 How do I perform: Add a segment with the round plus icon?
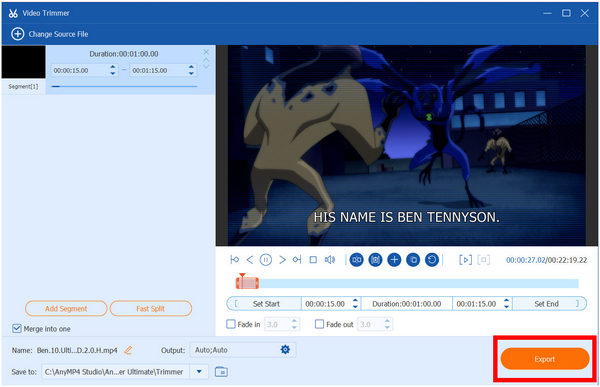pyautogui.click(x=394, y=260)
